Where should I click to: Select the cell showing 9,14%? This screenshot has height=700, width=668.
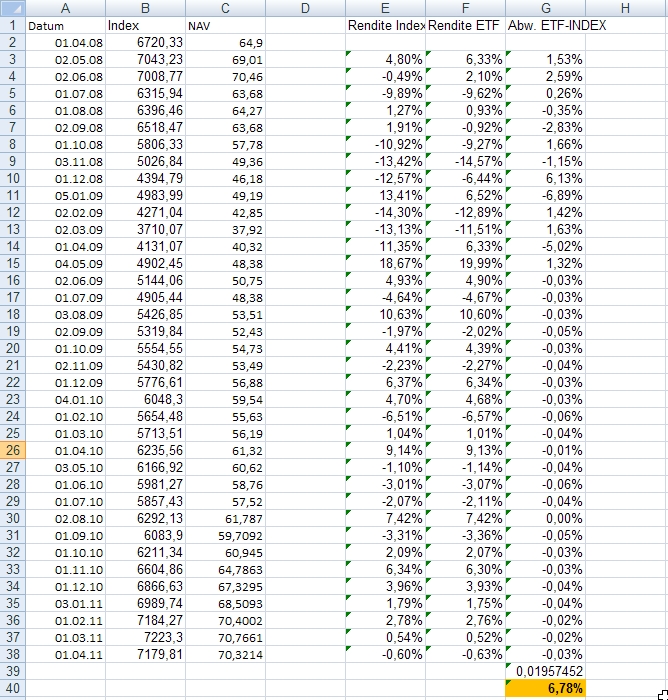point(385,450)
